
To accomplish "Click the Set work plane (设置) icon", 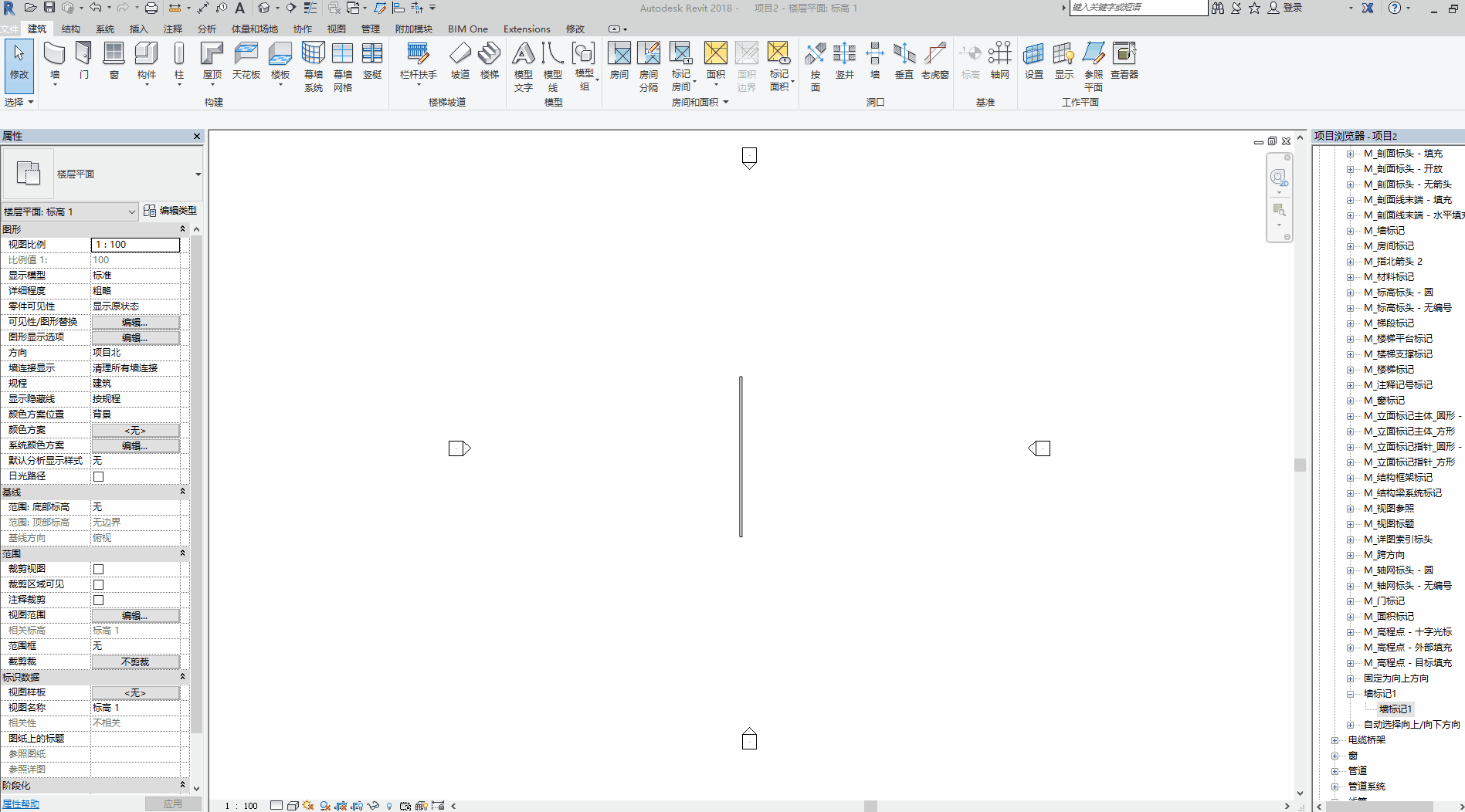I will [x=1033, y=61].
